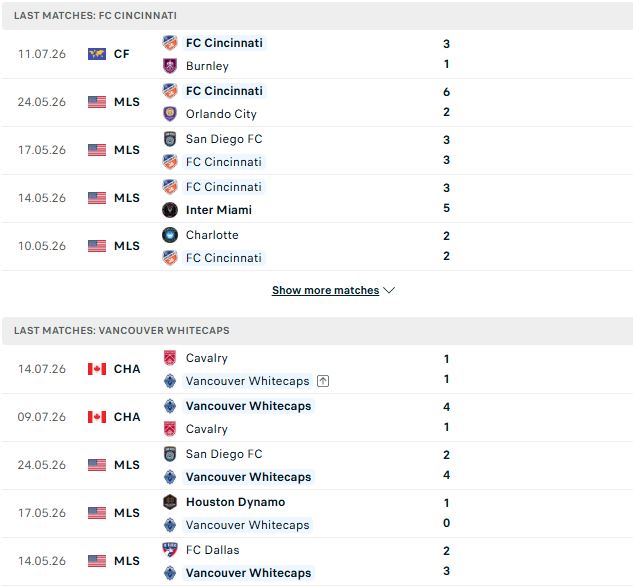
Task: Open the Houston Dynamo team link
Action: 235,502
